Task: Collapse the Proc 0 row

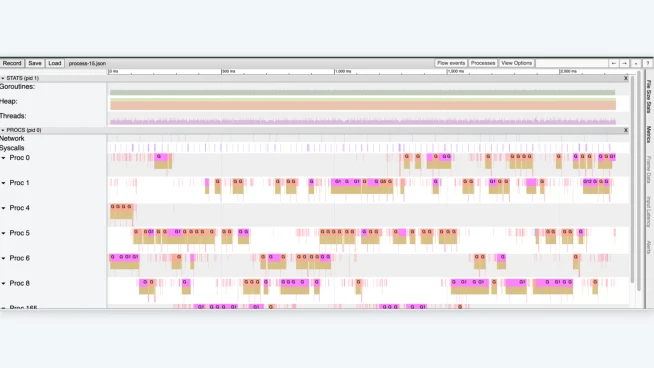Action: pyautogui.click(x=3, y=158)
